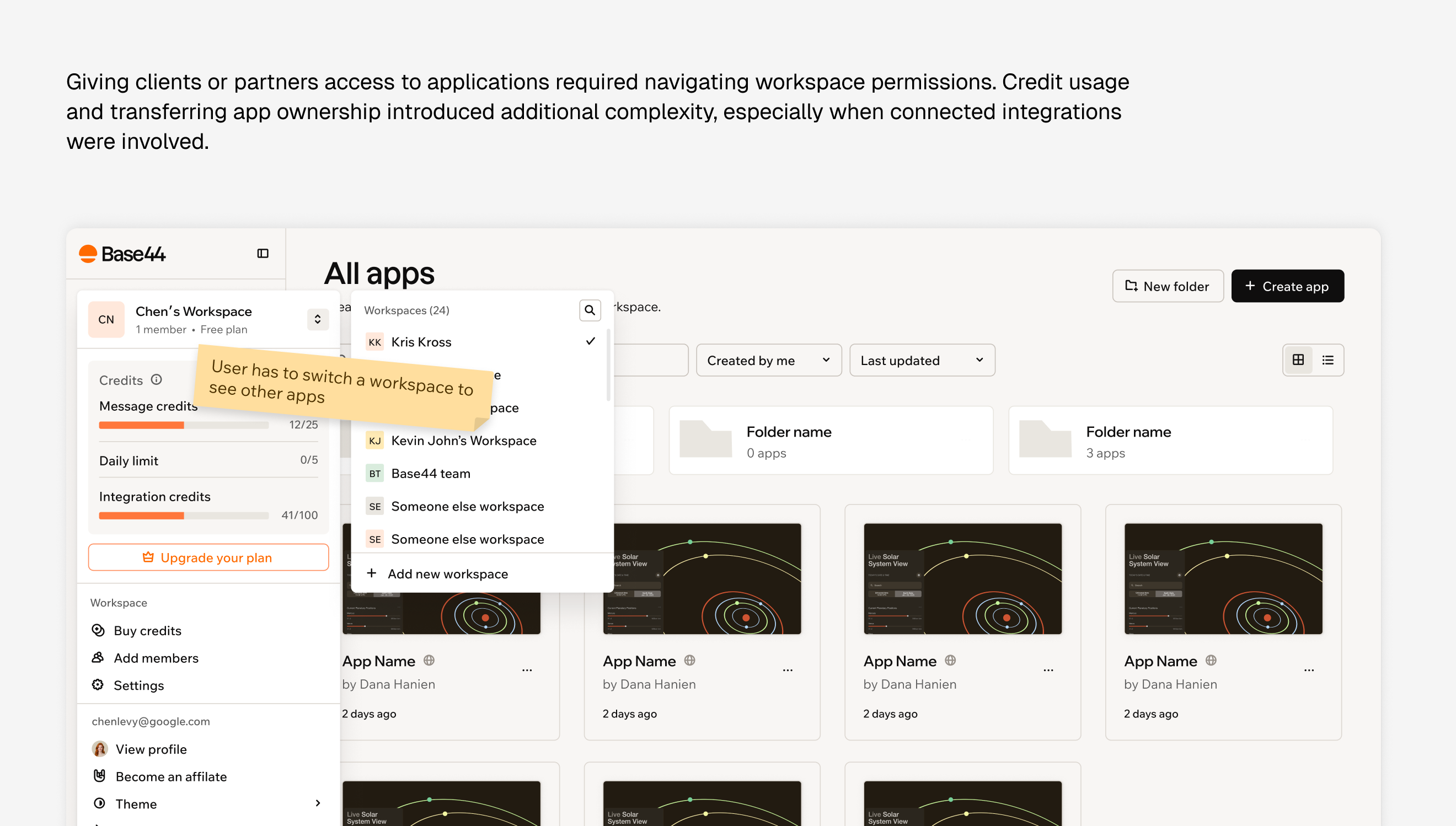Open options menu for third app card
This screenshot has height=826, width=1456.
click(x=1048, y=670)
